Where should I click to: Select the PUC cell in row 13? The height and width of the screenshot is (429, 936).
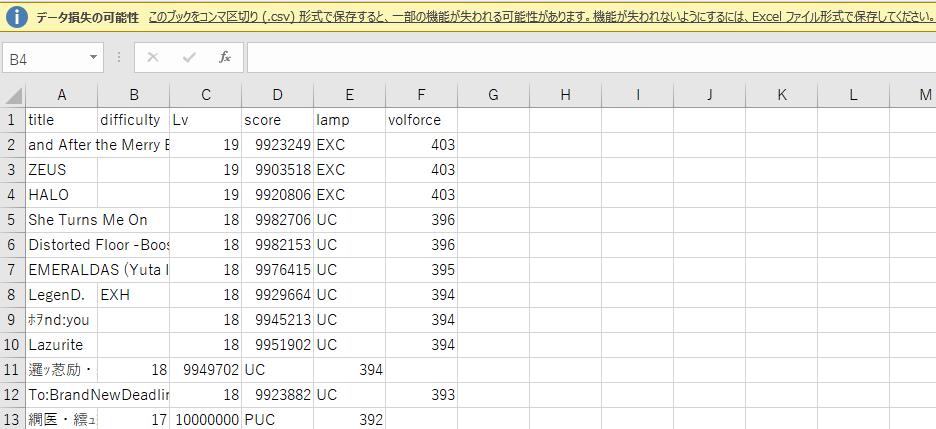(x=277, y=420)
